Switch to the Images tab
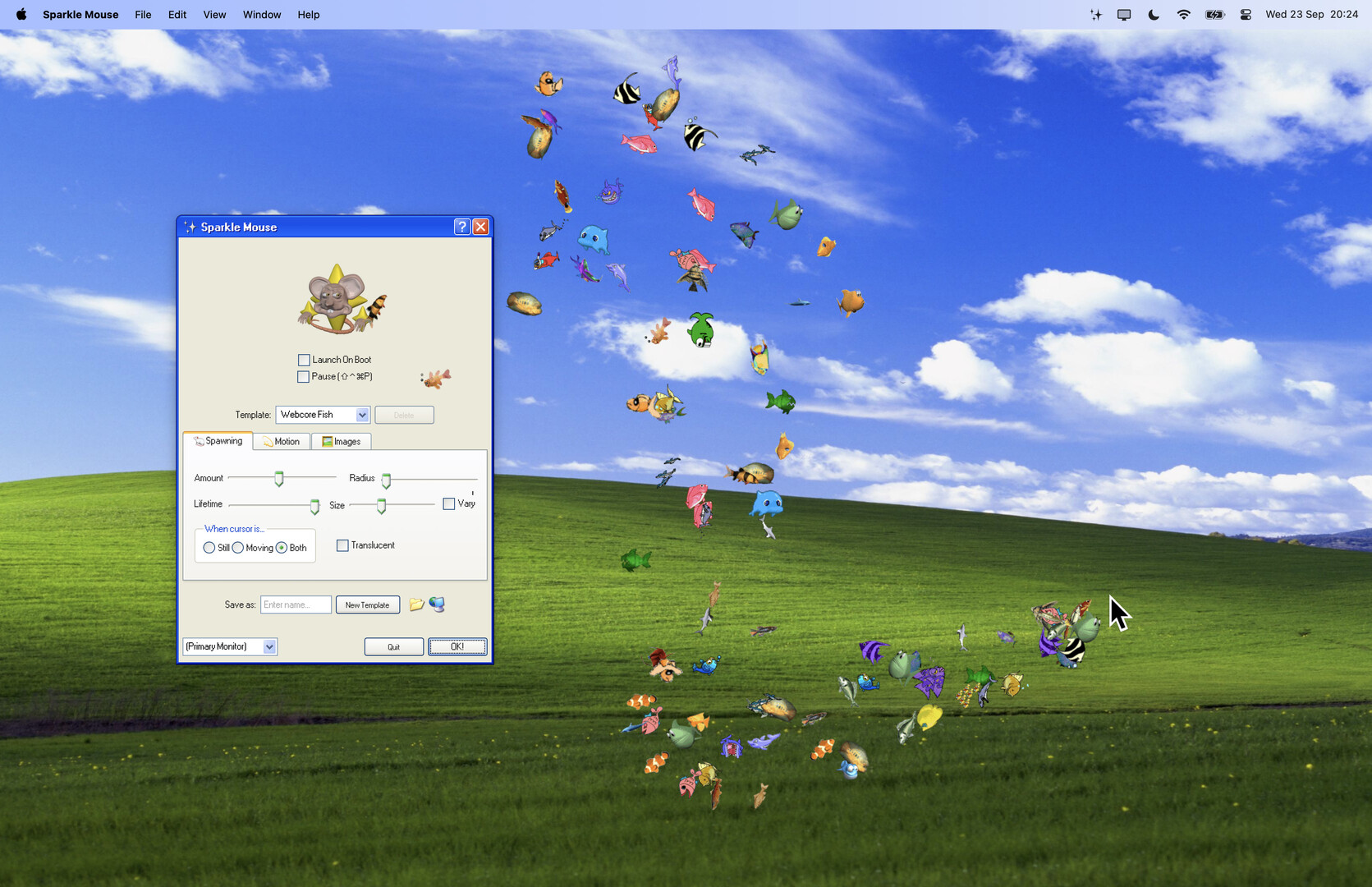This screenshot has height=887, width=1372. click(342, 441)
